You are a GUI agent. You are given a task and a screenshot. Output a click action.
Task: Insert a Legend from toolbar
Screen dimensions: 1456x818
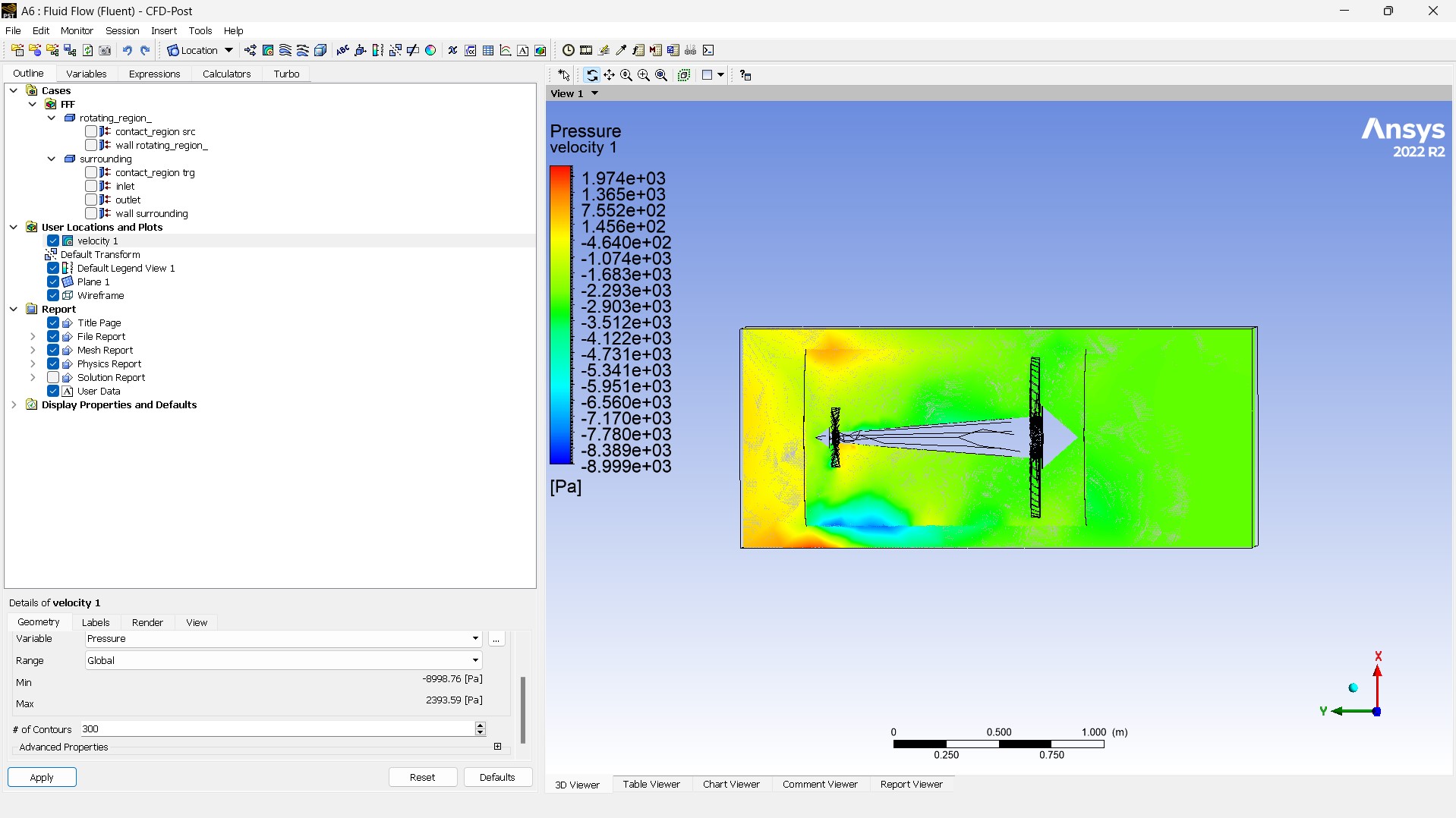pos(378,50)
